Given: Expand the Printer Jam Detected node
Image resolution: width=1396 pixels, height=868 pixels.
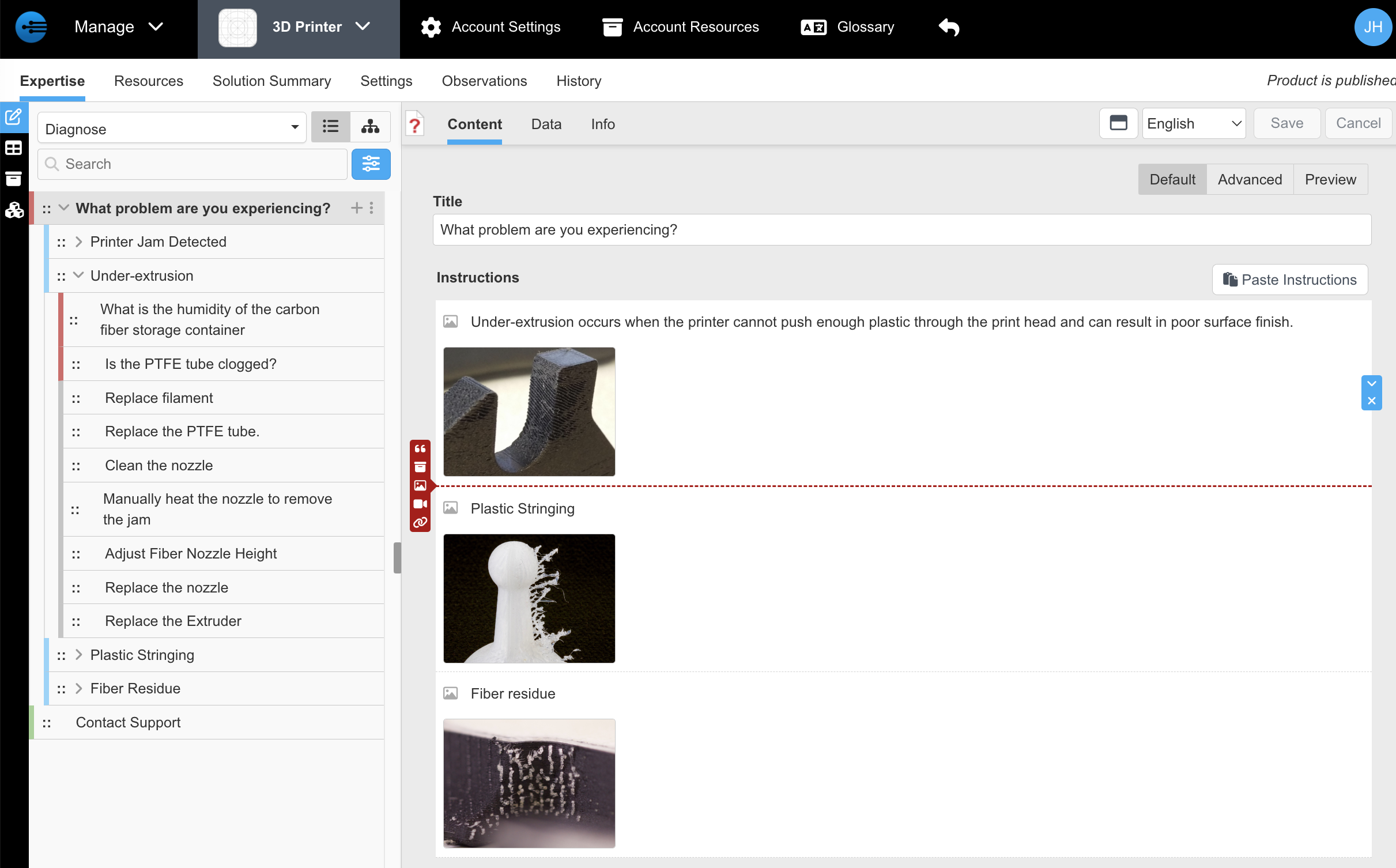Looking at the screenshot, I should tap(79, 242).
